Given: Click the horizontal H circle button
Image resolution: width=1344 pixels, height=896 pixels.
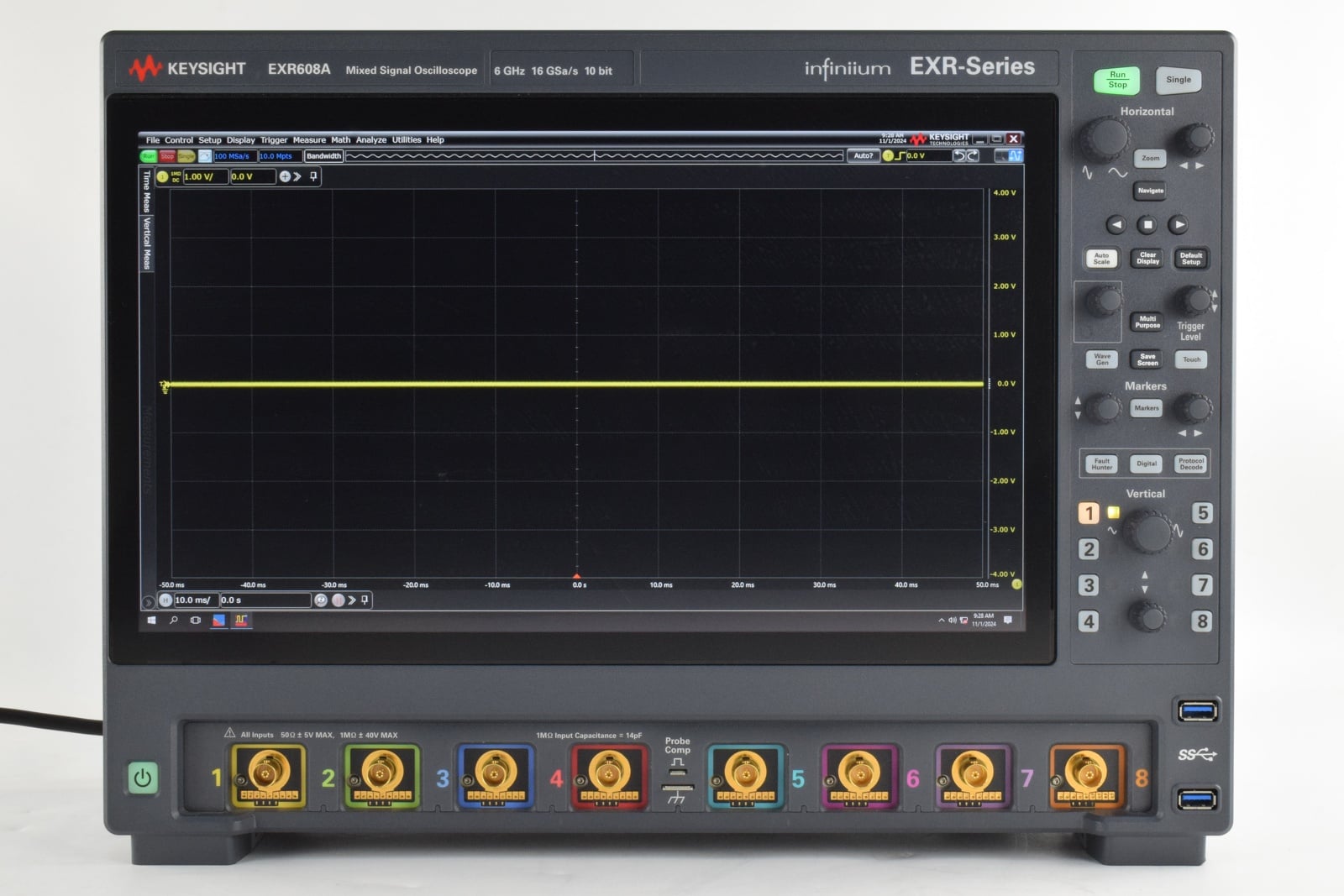Looking at the screenshot, I should pyautogui.click(x=165, y=600).
